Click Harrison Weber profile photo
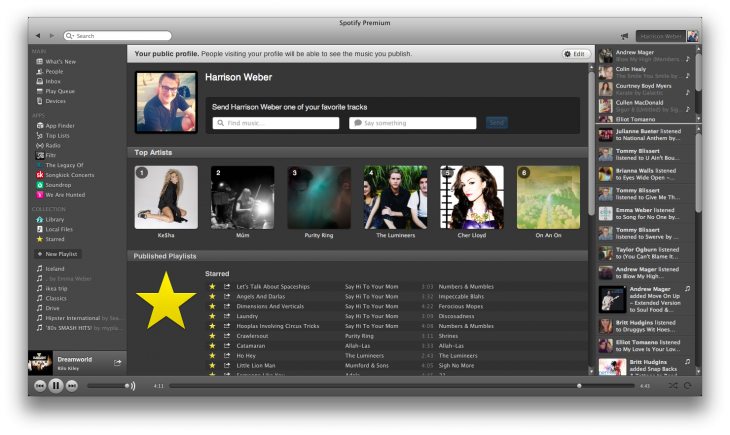The height and width of the screenshot is (435, 730). (166, 102)
